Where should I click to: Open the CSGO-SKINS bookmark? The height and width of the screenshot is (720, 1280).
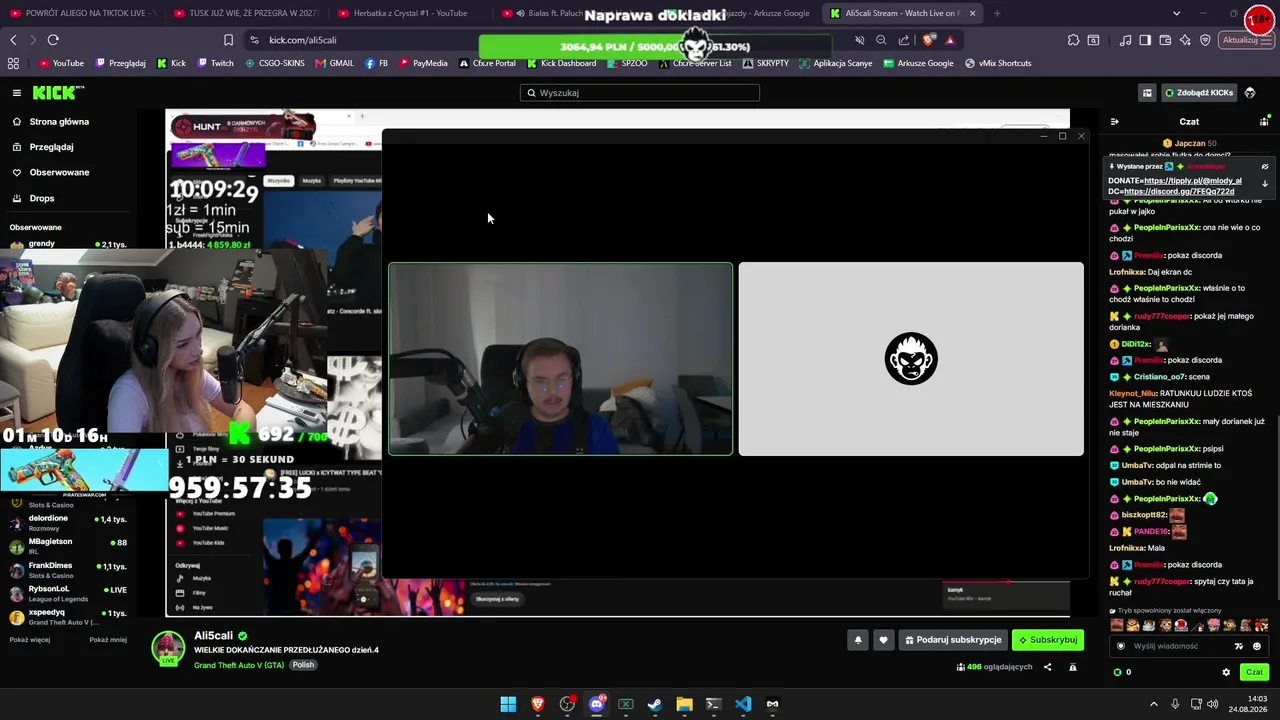coord(275,63)
